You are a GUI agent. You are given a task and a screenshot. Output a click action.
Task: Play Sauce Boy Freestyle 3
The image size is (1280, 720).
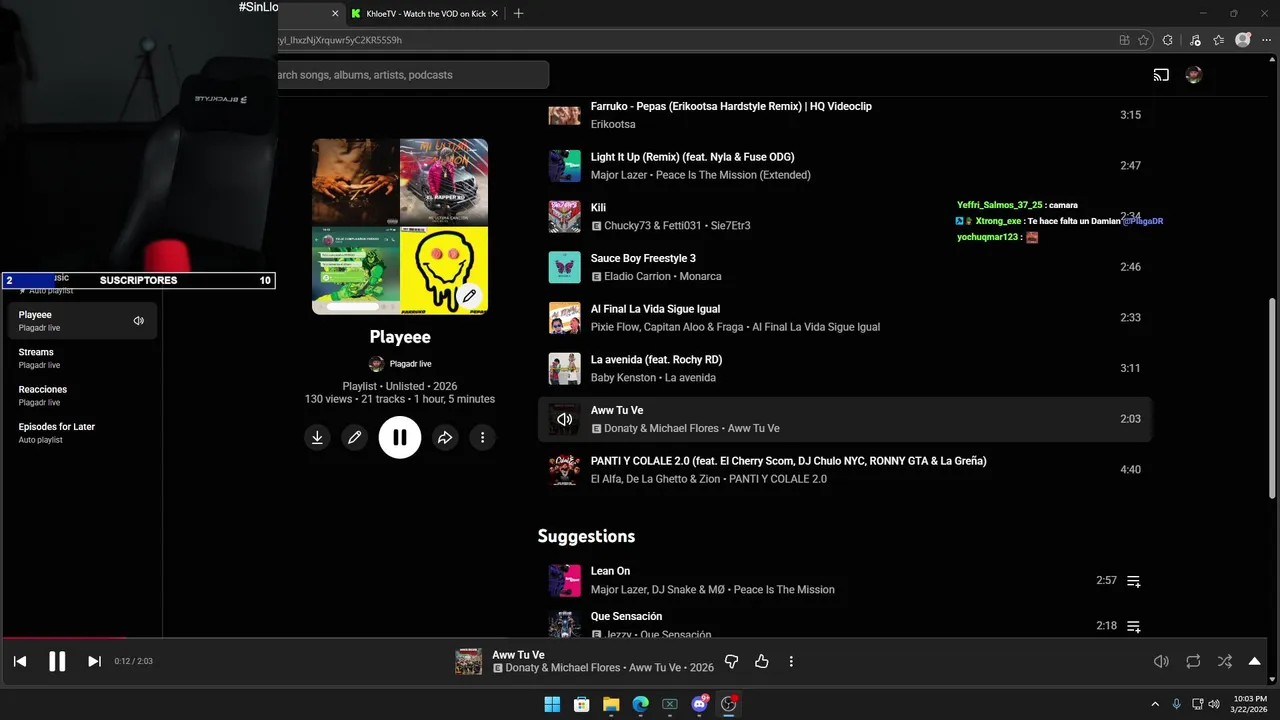point(643,258)
